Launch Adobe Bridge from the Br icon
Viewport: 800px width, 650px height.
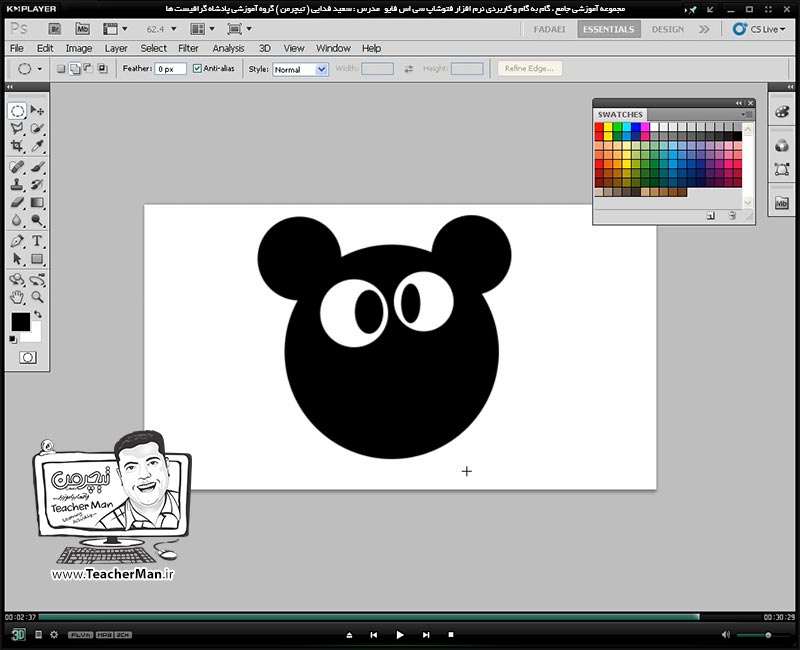pos(55,29)
